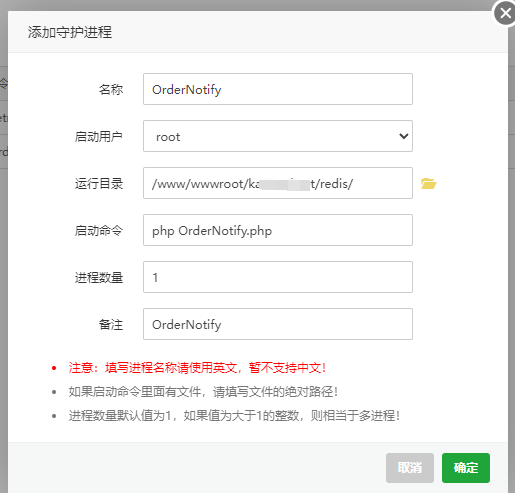The width and height of the screenshot is (515, 493).
Task: Expand the 启动用户 dropdown showing root
Action: click(x=278, y=136)
